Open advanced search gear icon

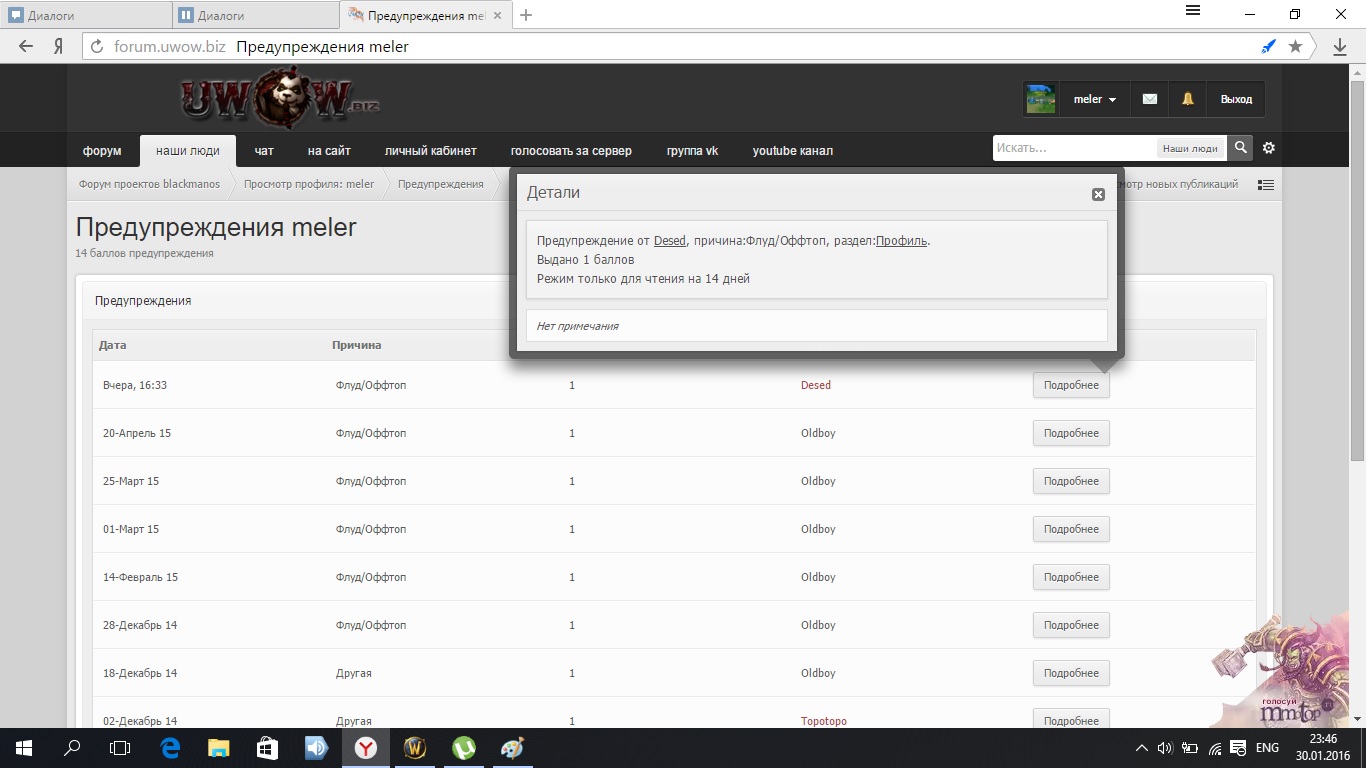click(1269, 148)
